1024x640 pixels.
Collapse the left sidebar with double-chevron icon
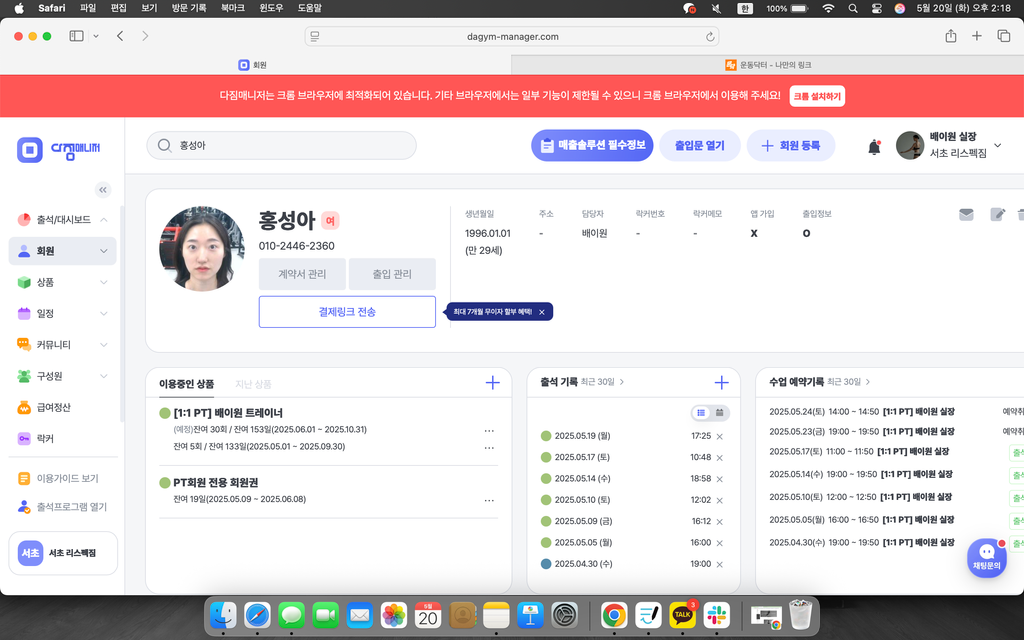pyautogui.click(x=103, y=190)
